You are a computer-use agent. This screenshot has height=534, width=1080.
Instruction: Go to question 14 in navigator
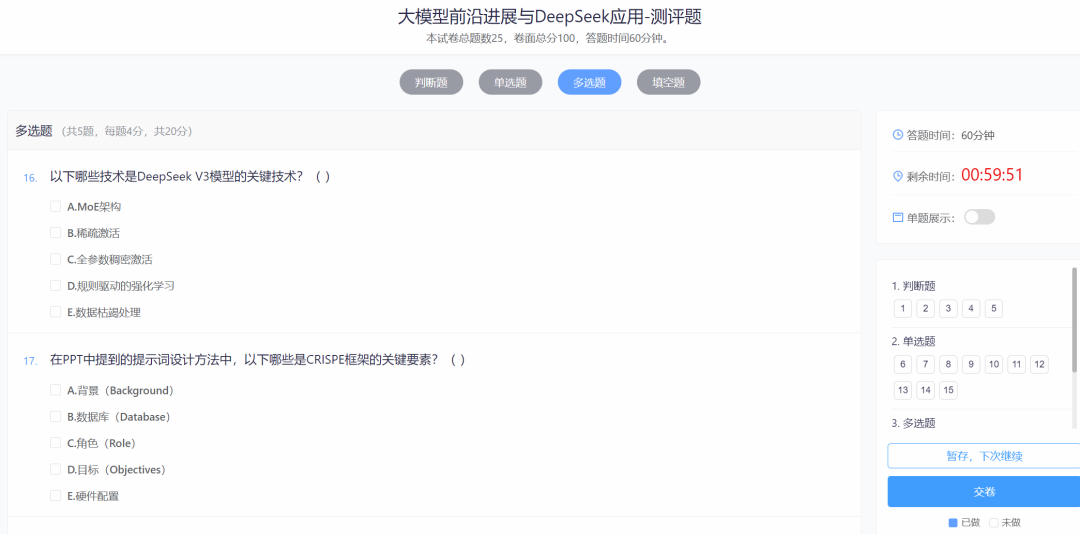click(x=926, y=391)
